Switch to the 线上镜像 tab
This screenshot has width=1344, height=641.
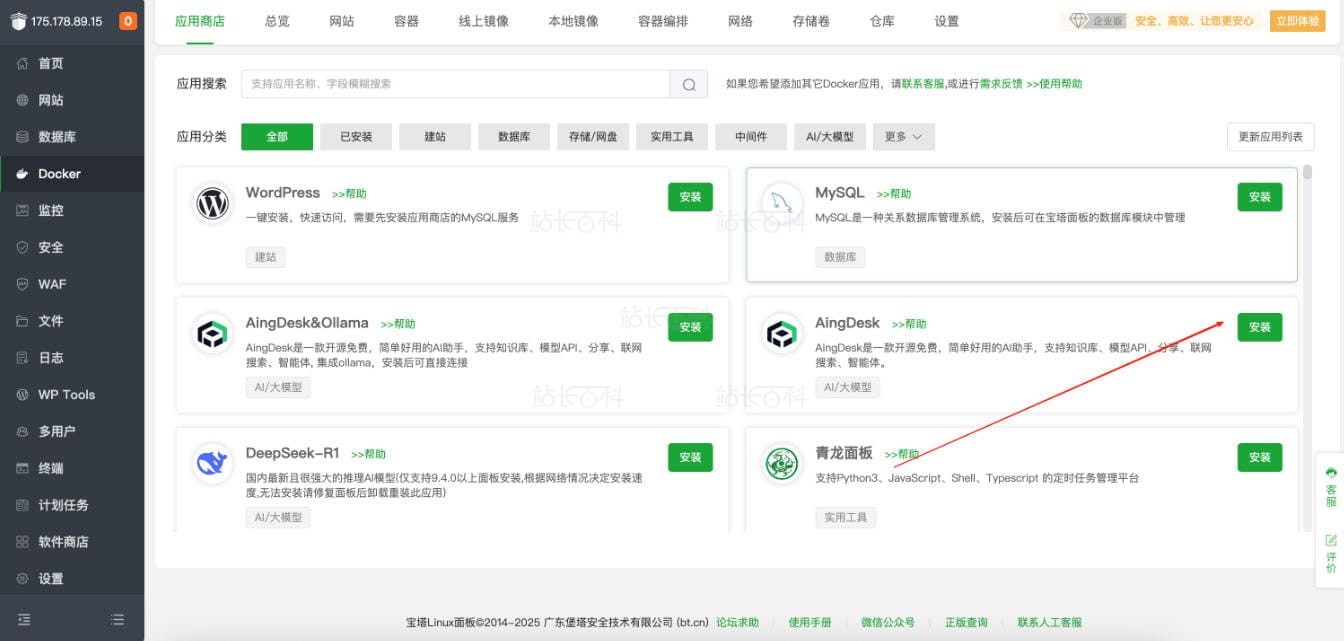(483, 21)
